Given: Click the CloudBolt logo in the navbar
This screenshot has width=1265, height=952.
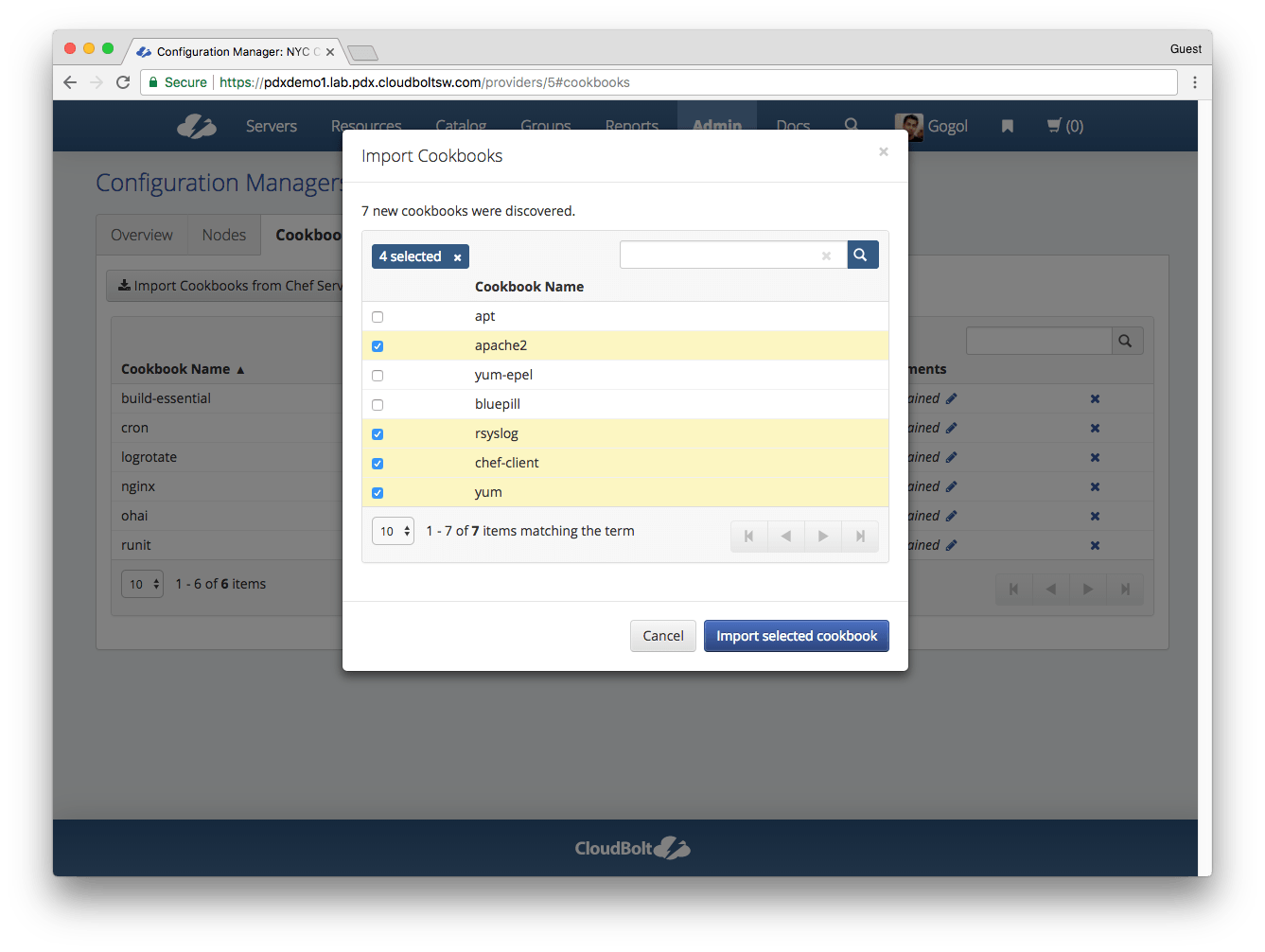Looking at the screenshot, I should coord(196,125).
